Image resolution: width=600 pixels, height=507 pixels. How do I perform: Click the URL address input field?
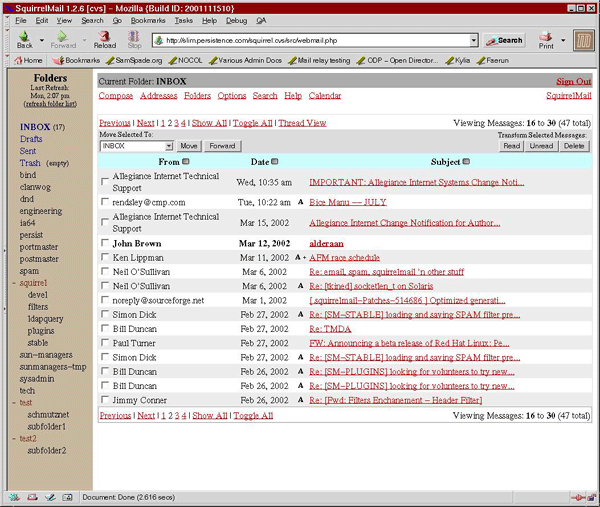click(316, 40)
